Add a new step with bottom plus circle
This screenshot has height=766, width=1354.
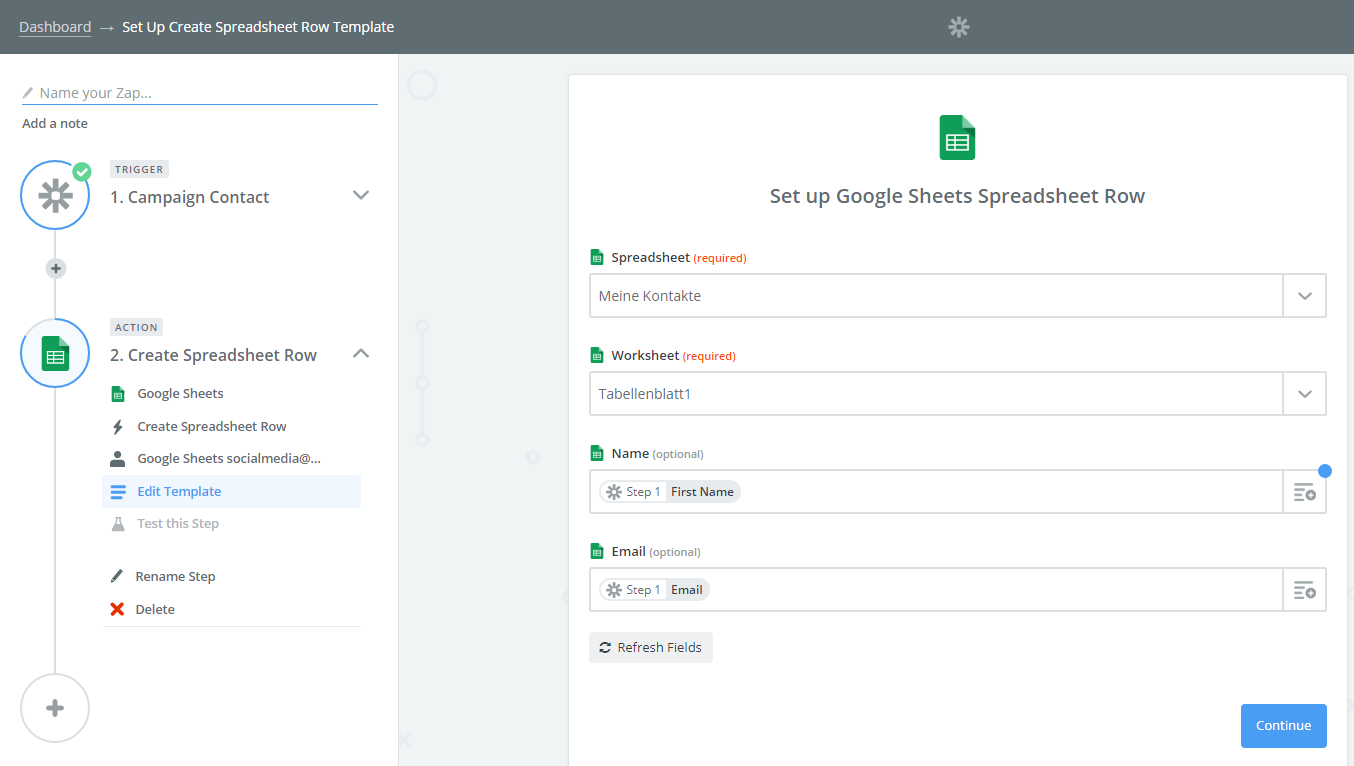55,708
